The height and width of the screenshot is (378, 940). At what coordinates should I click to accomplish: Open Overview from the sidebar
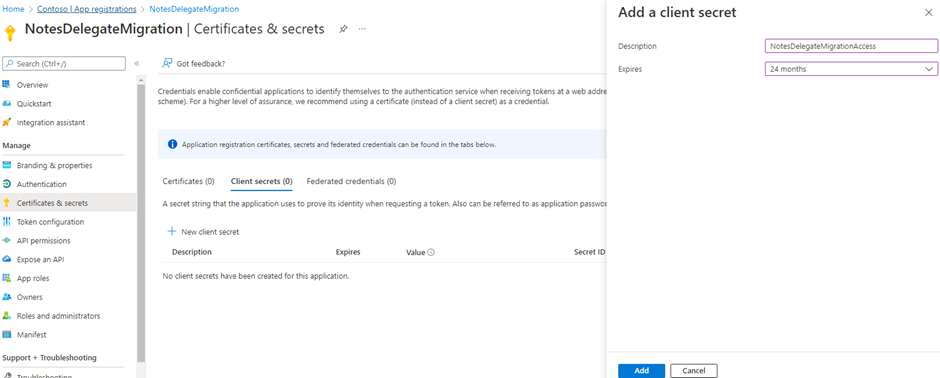pos(32,85)
